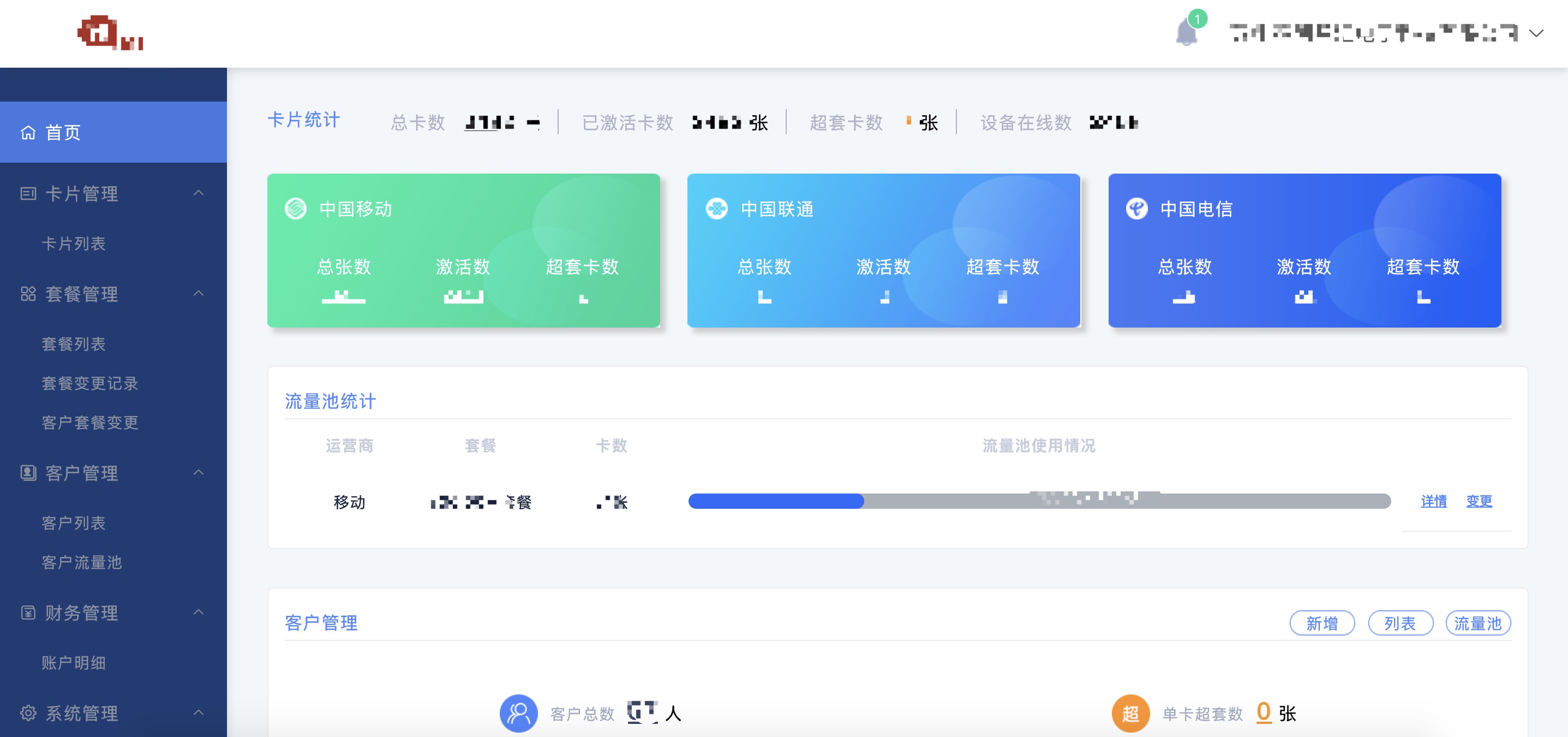The height and width of the screenshot is (737, 1568).
Task: Click the company logo in the header
Action: tap(110, 33)
